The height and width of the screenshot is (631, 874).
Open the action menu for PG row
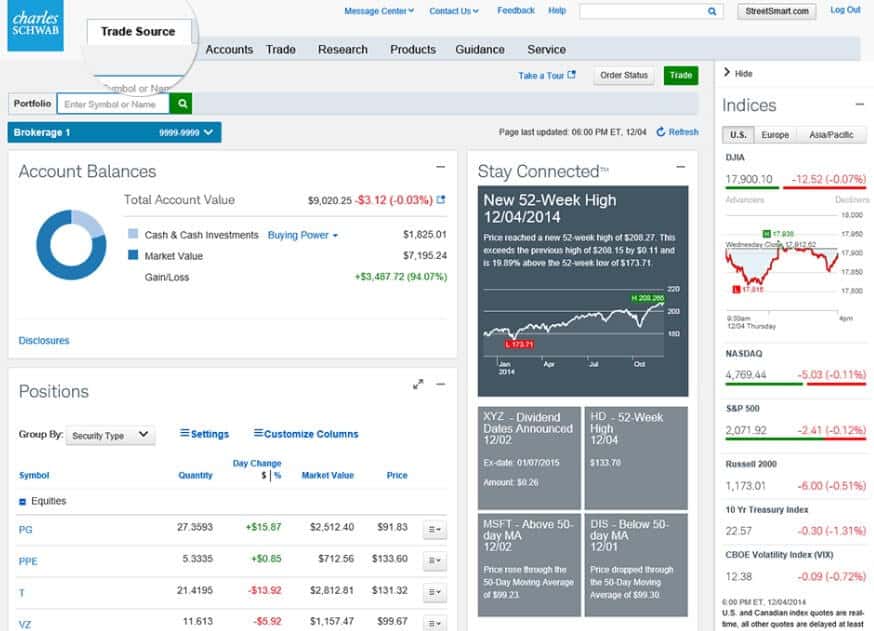coord(435,529)
